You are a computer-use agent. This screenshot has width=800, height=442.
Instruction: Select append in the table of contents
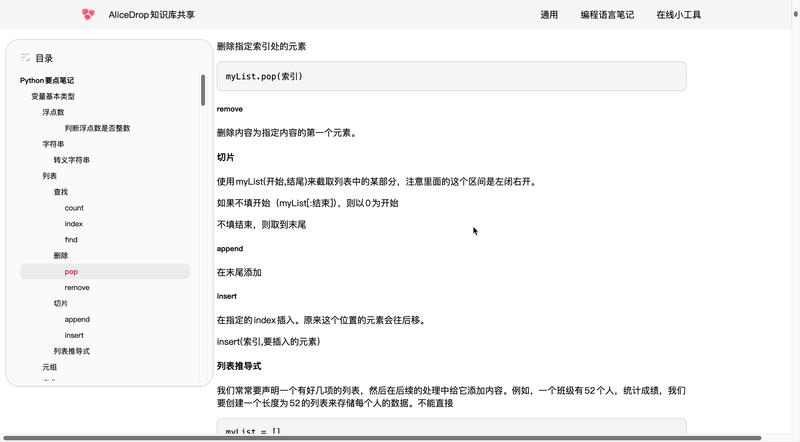click(x=77, y=319)
